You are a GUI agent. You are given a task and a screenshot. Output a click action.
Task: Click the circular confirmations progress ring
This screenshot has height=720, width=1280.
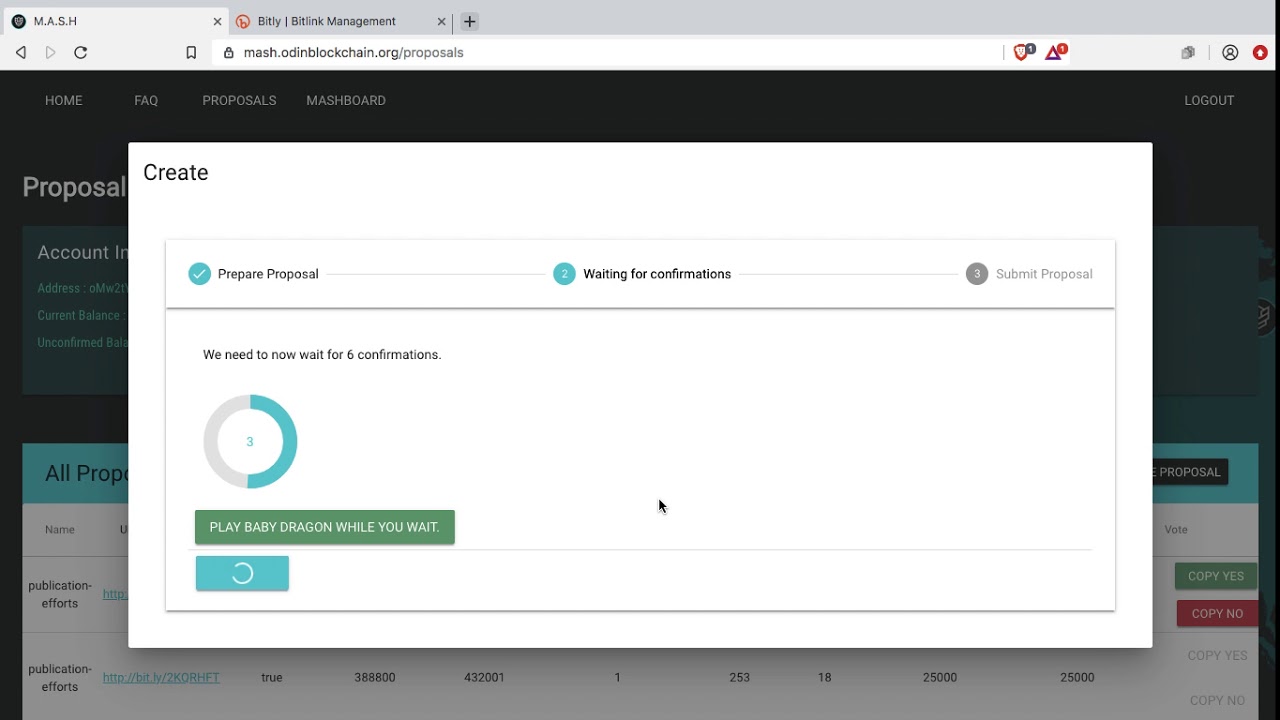250,442
